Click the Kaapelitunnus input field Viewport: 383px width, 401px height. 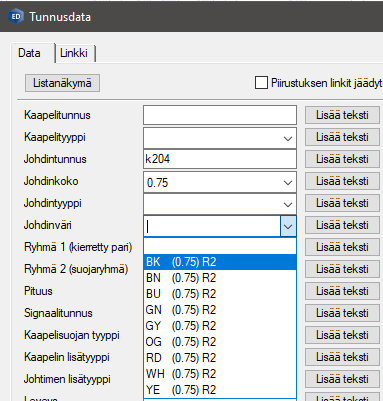[x=220, y=115]
